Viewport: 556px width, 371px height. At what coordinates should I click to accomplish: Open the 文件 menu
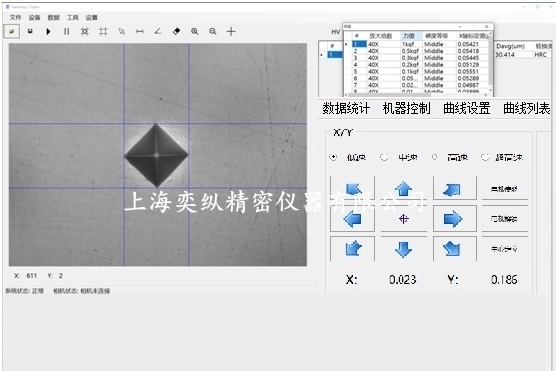pos(16,17)
